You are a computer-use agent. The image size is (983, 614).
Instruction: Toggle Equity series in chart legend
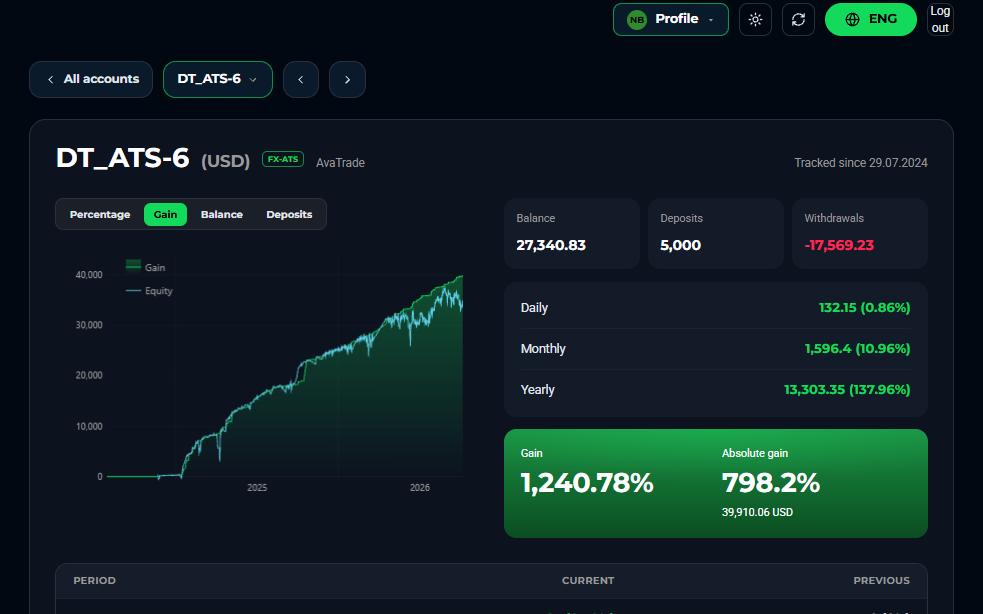[149, 291]
